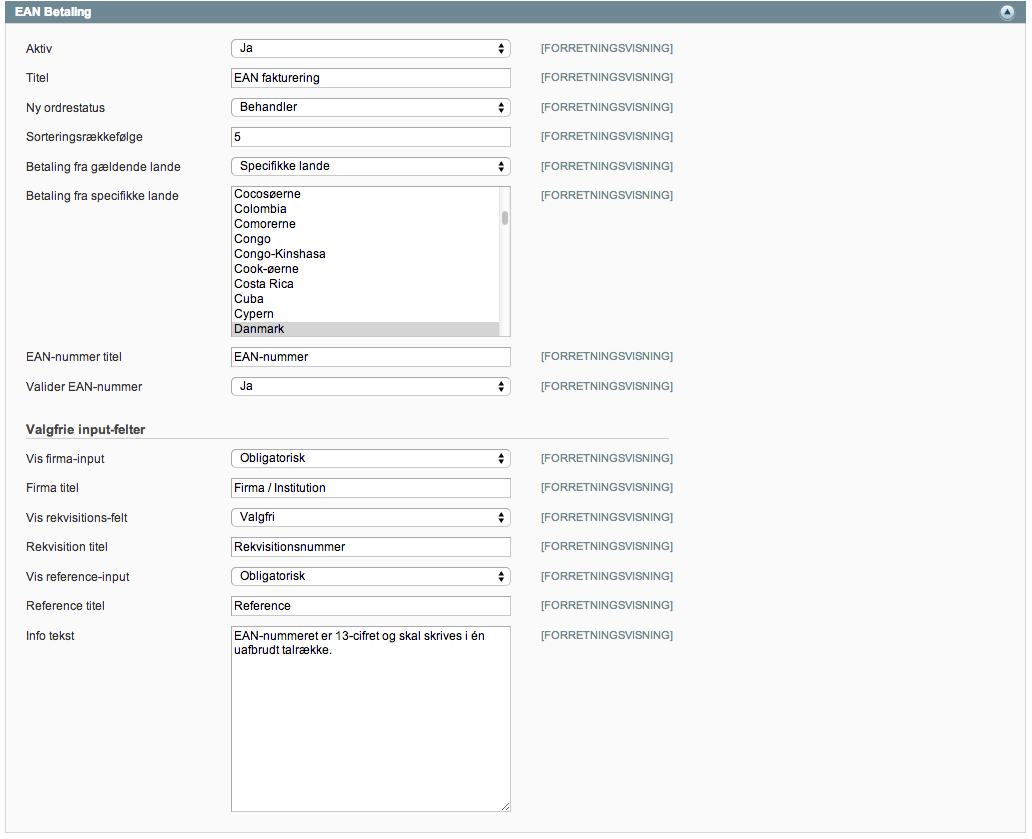Image resolution: width=1032 pixels, height=839 pixels.
Task: Open the Aktiv dropdown
Action: coord(370,48)
